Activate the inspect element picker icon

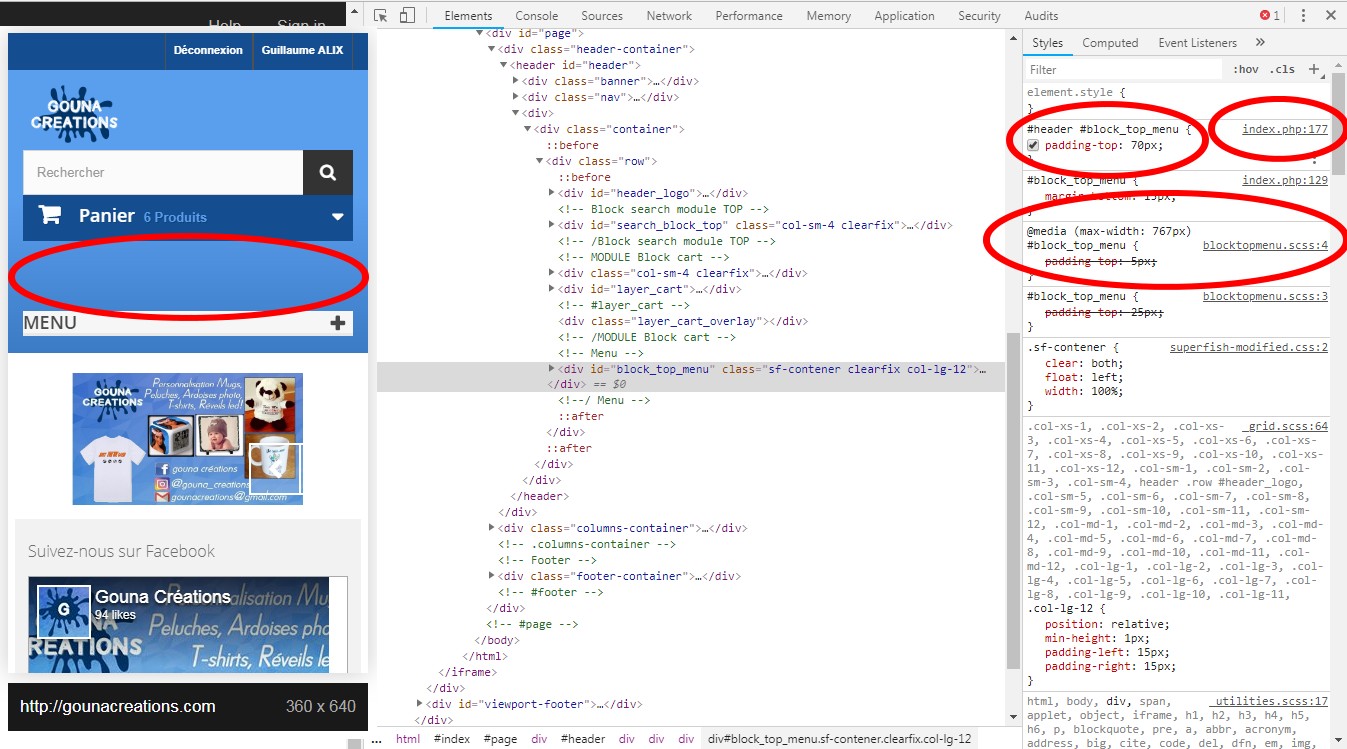(x=381, y=16)
